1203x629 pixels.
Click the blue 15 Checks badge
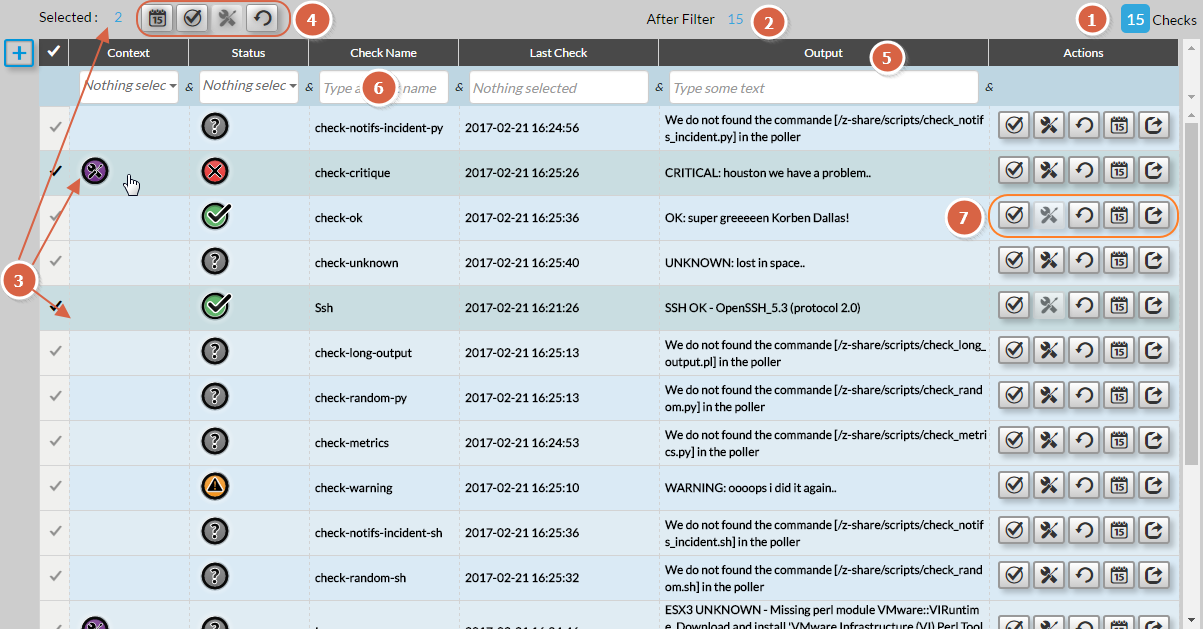1135,19
